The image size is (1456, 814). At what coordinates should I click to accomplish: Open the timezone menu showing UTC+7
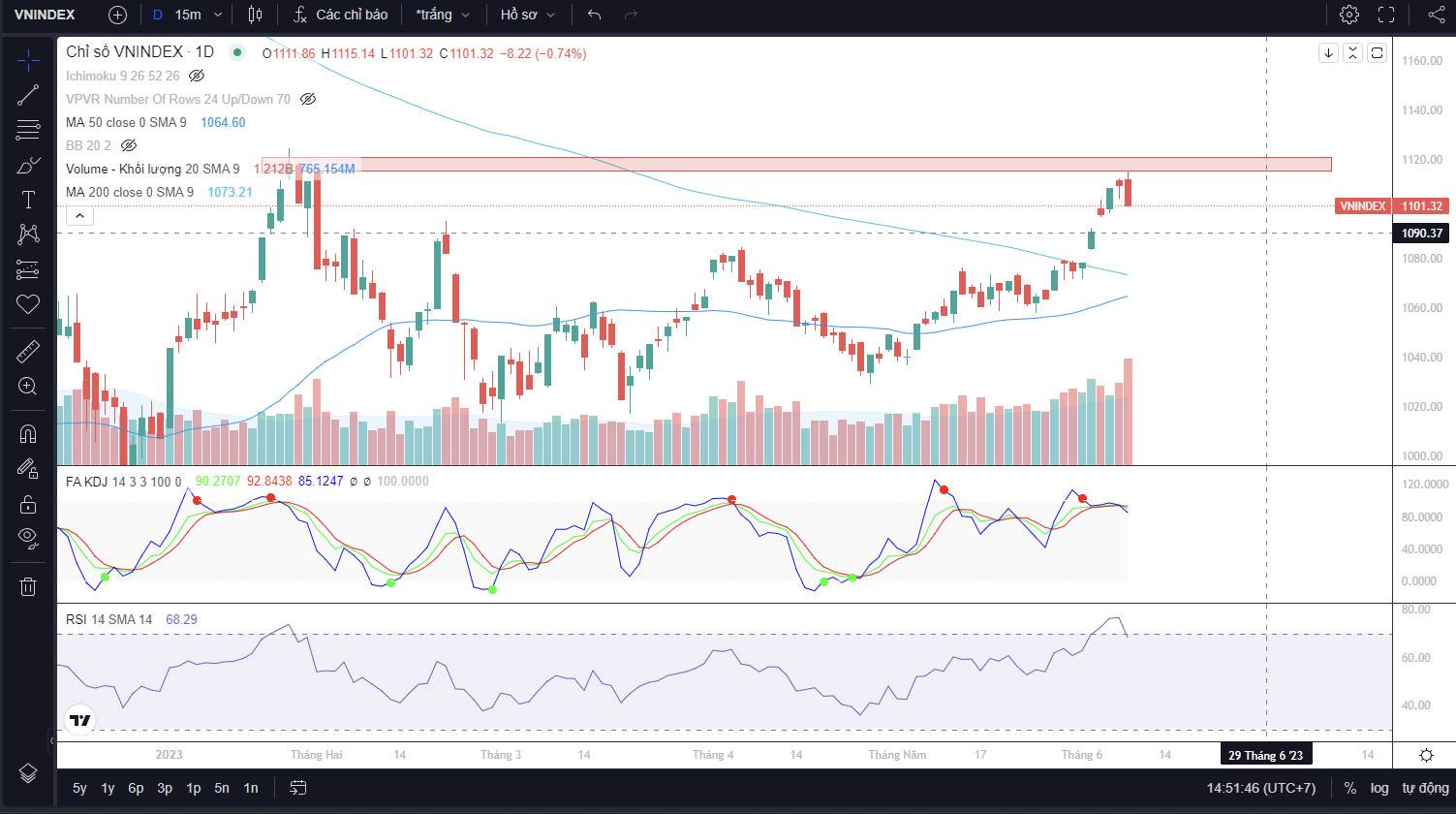click(x=1261, y=788)
